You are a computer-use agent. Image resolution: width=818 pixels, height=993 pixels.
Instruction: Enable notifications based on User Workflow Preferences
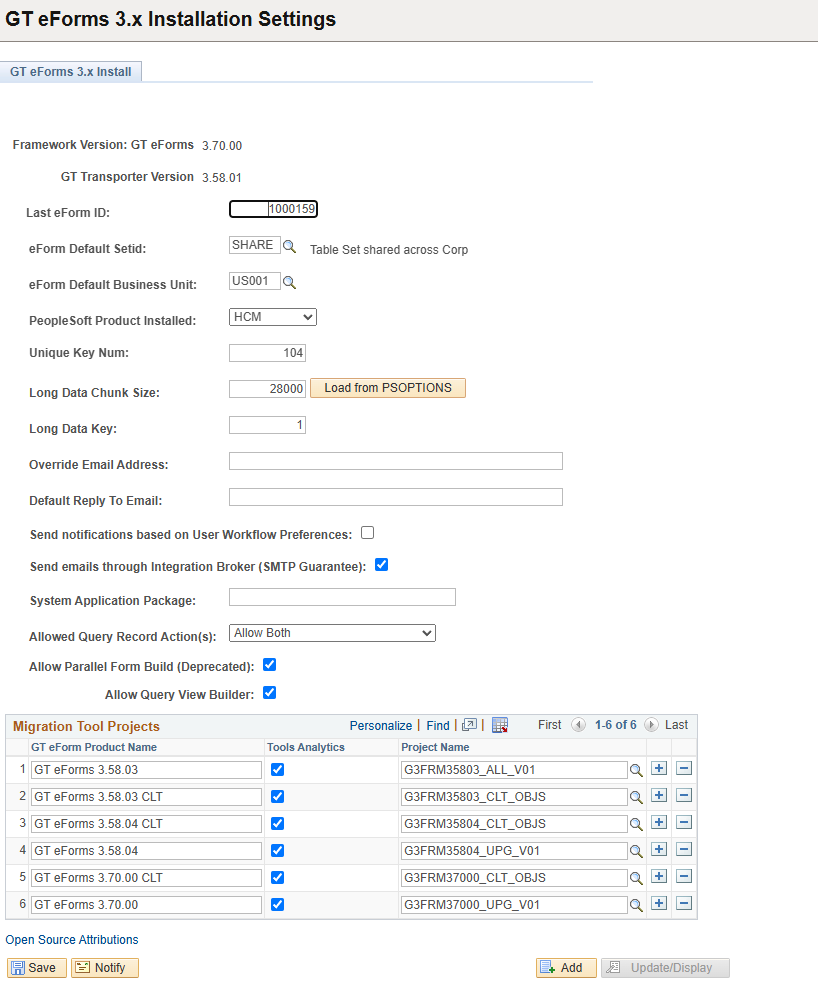(368, 533)
